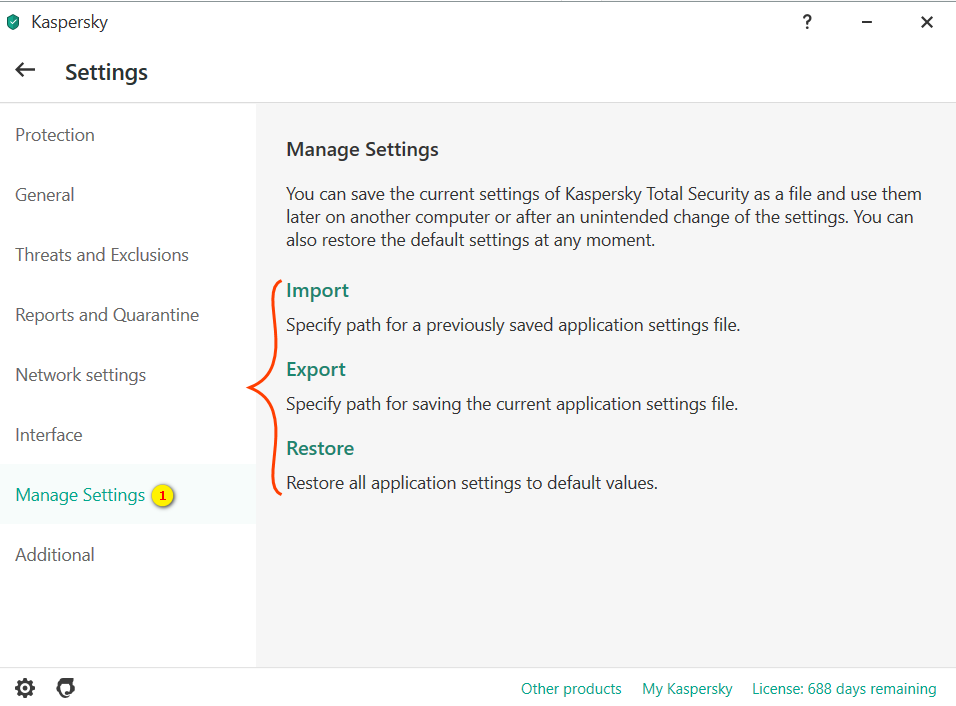
Task: Select Manage Settings in the sidebar
Action: 80,495
